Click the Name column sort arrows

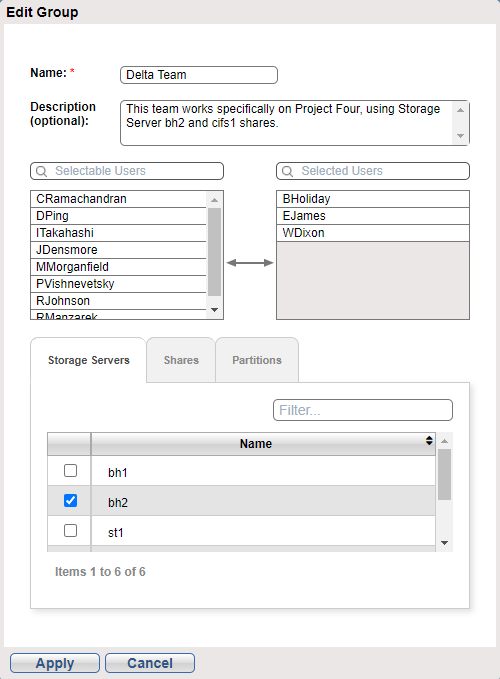pos(429,440)
